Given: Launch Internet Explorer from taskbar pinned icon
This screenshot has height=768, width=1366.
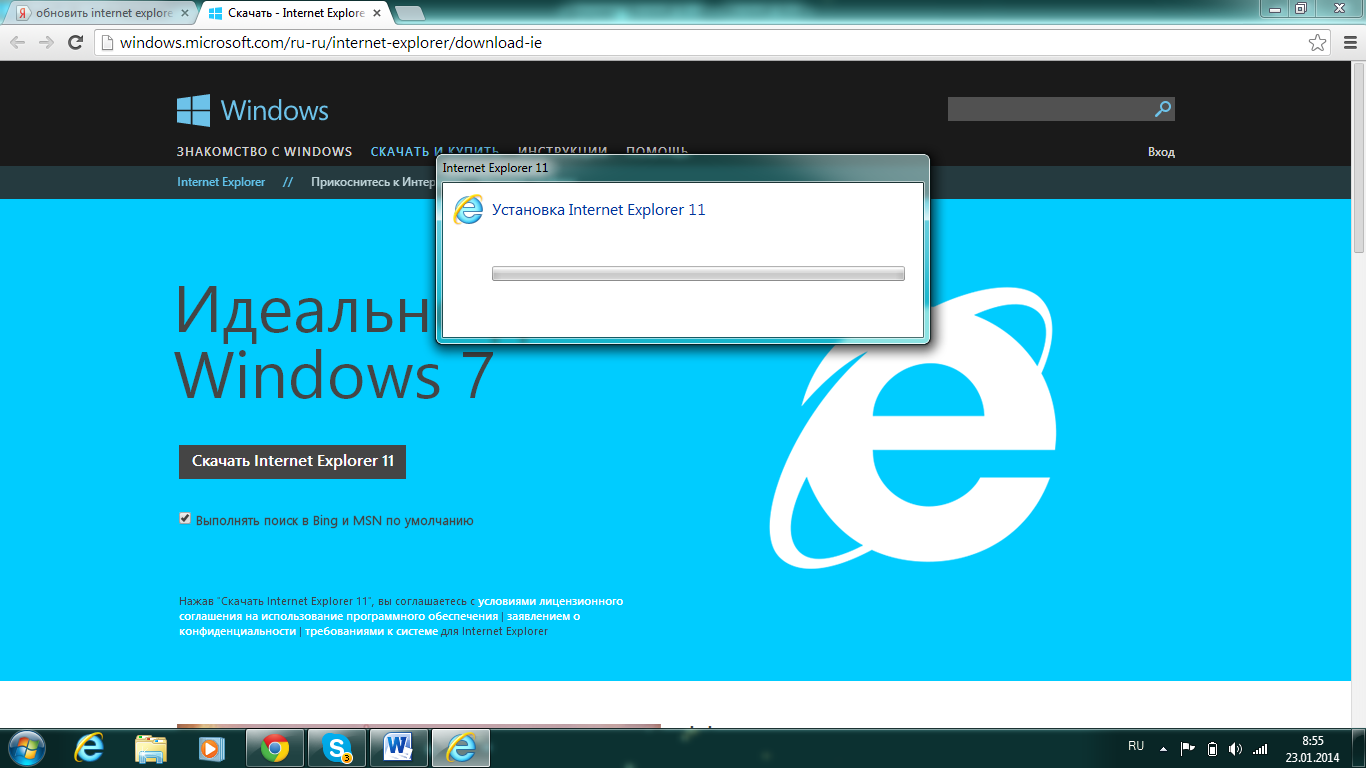Looking at the screenshot, I should [x=90, y=748].
